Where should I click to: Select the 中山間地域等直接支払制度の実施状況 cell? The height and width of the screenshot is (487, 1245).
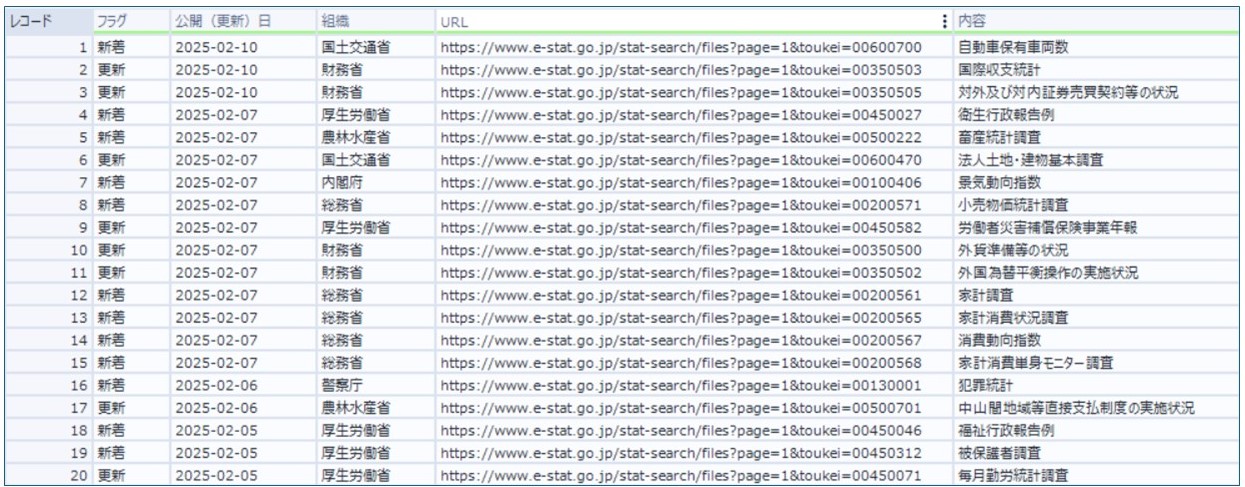[x=1075, y=408]
